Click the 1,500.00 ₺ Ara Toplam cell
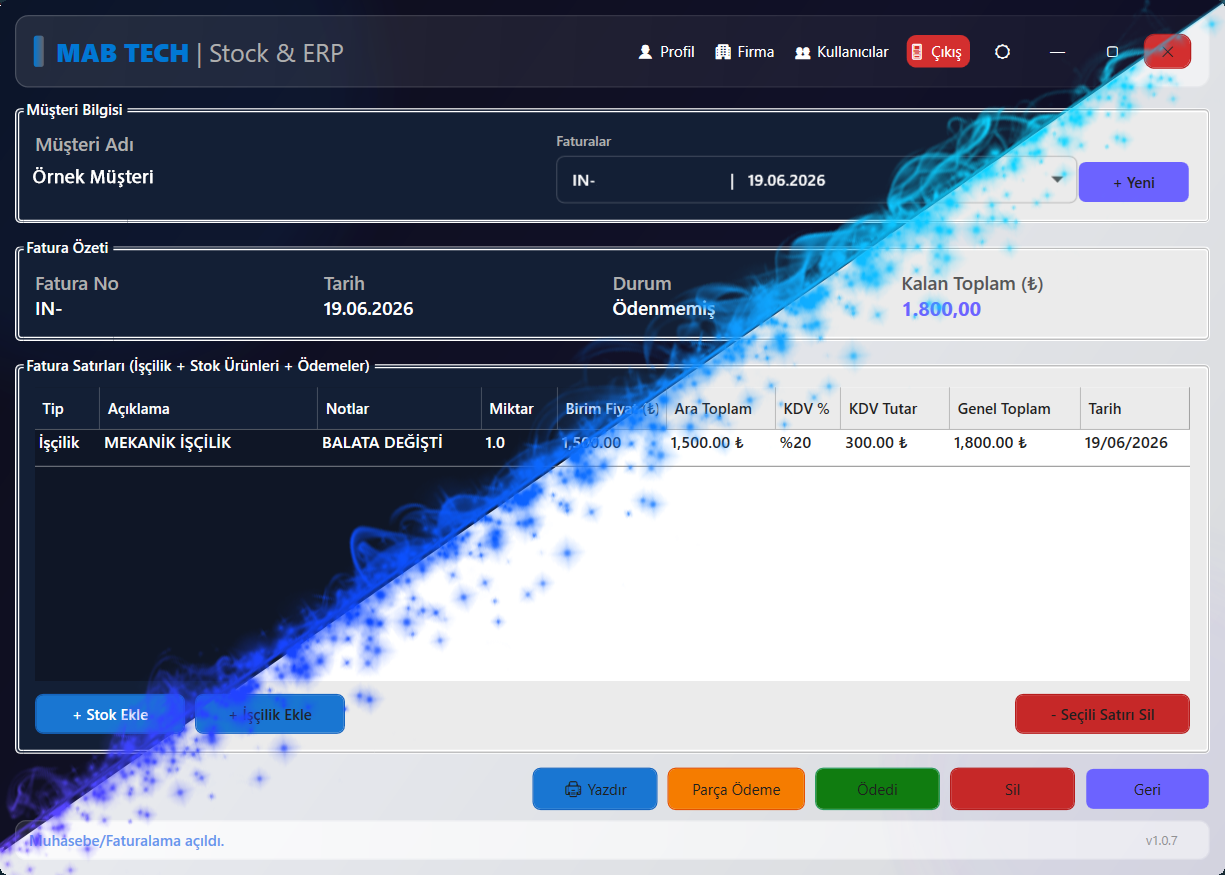 (721, 442)
